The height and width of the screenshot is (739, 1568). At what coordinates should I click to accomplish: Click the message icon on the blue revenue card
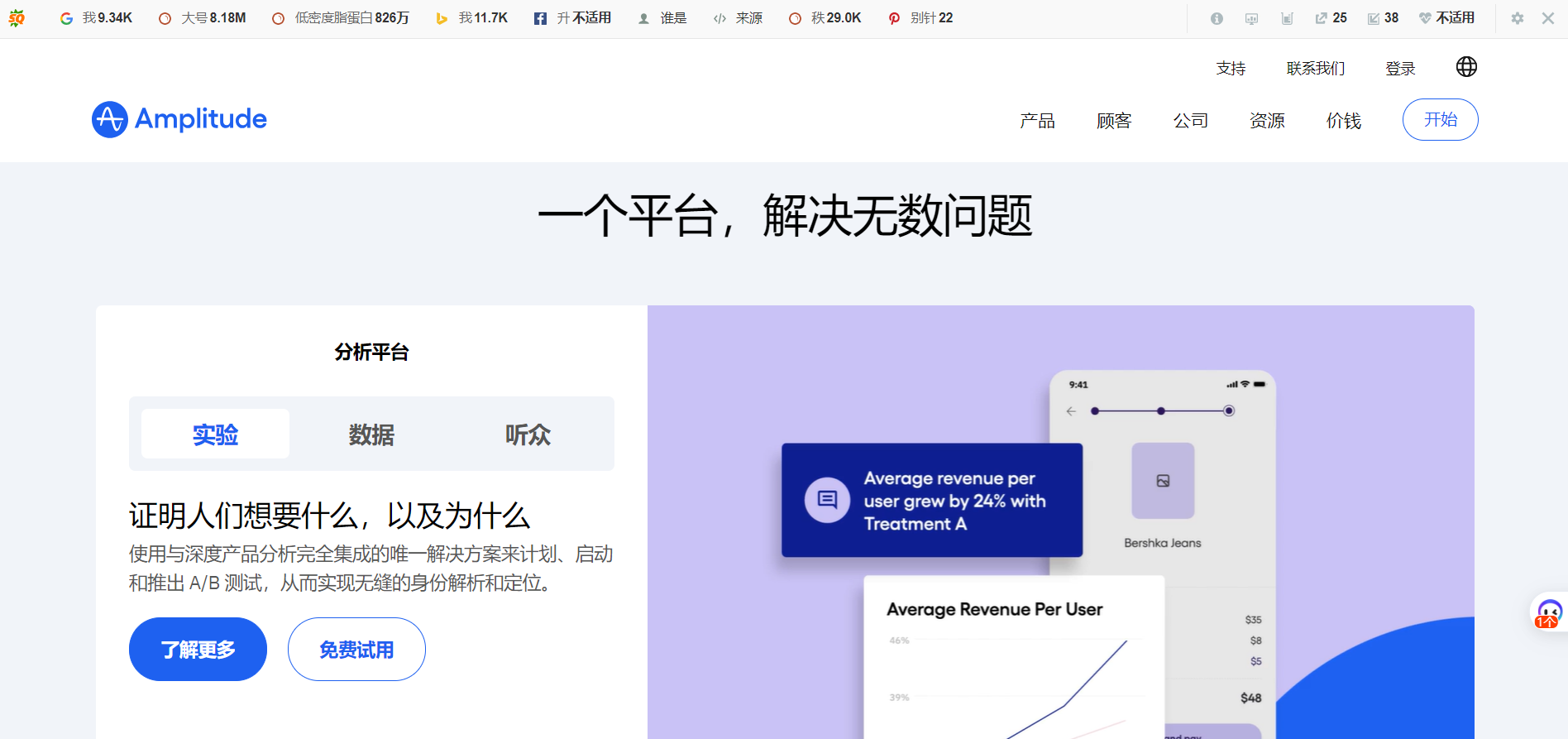pyautogui.click(x=827, y=500)
